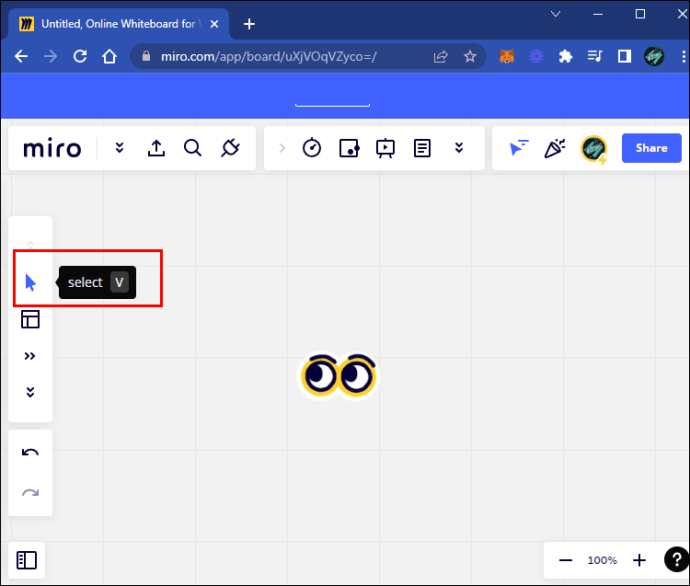
Task: Toggle the frames side panel
Action: 27,561
